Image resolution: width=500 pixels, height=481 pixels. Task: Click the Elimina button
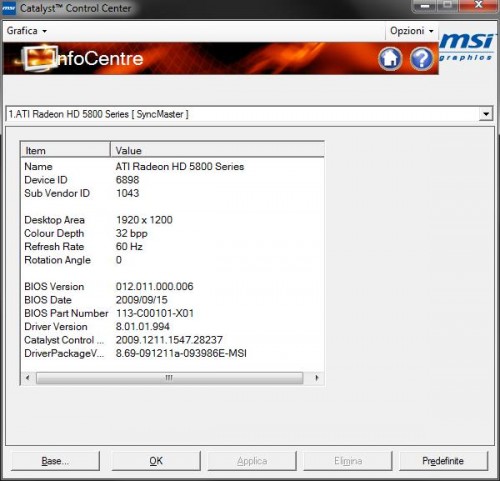[x=348, y=461]
